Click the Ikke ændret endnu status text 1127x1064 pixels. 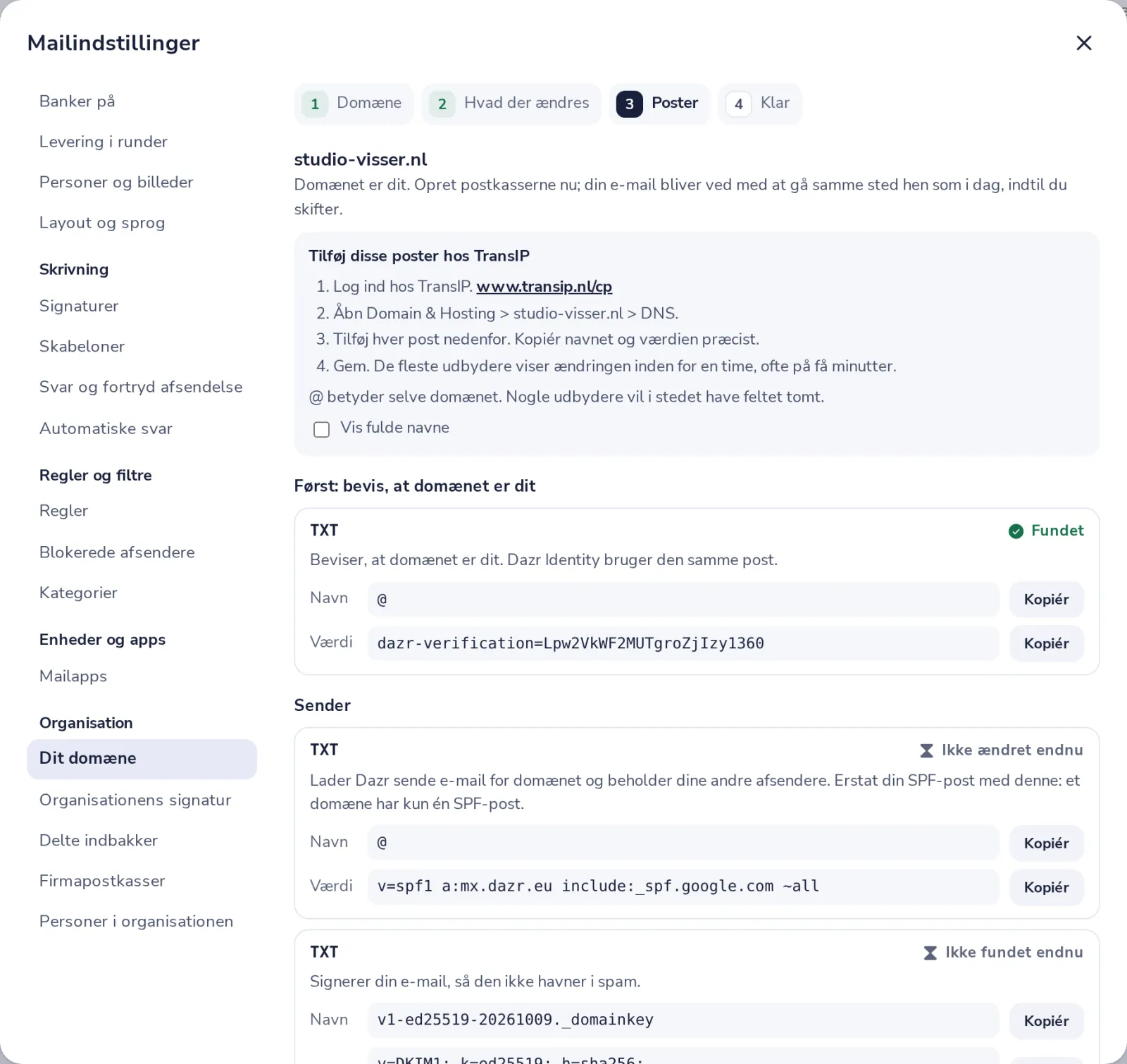click(x=1012, y=750)
